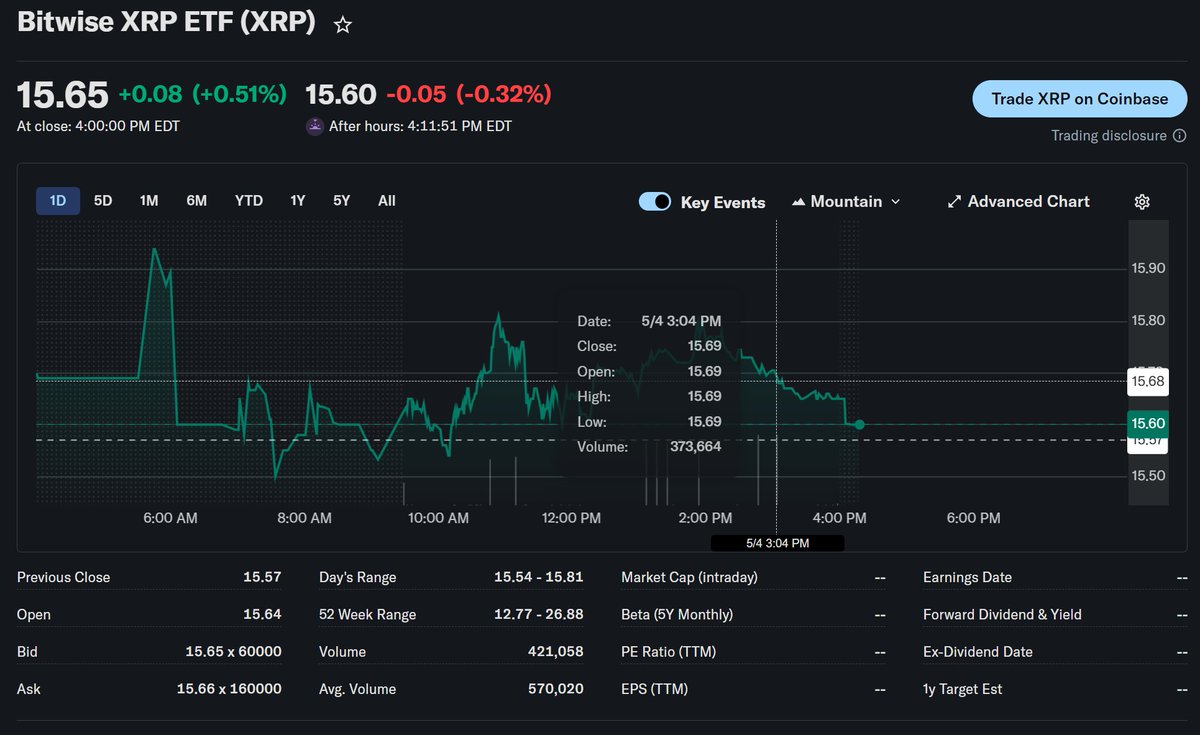Click the Avg. Volume value 570,020
The width and height of the screenshot is (1200, 735).
pyautogui.click(x=555, y=689)
